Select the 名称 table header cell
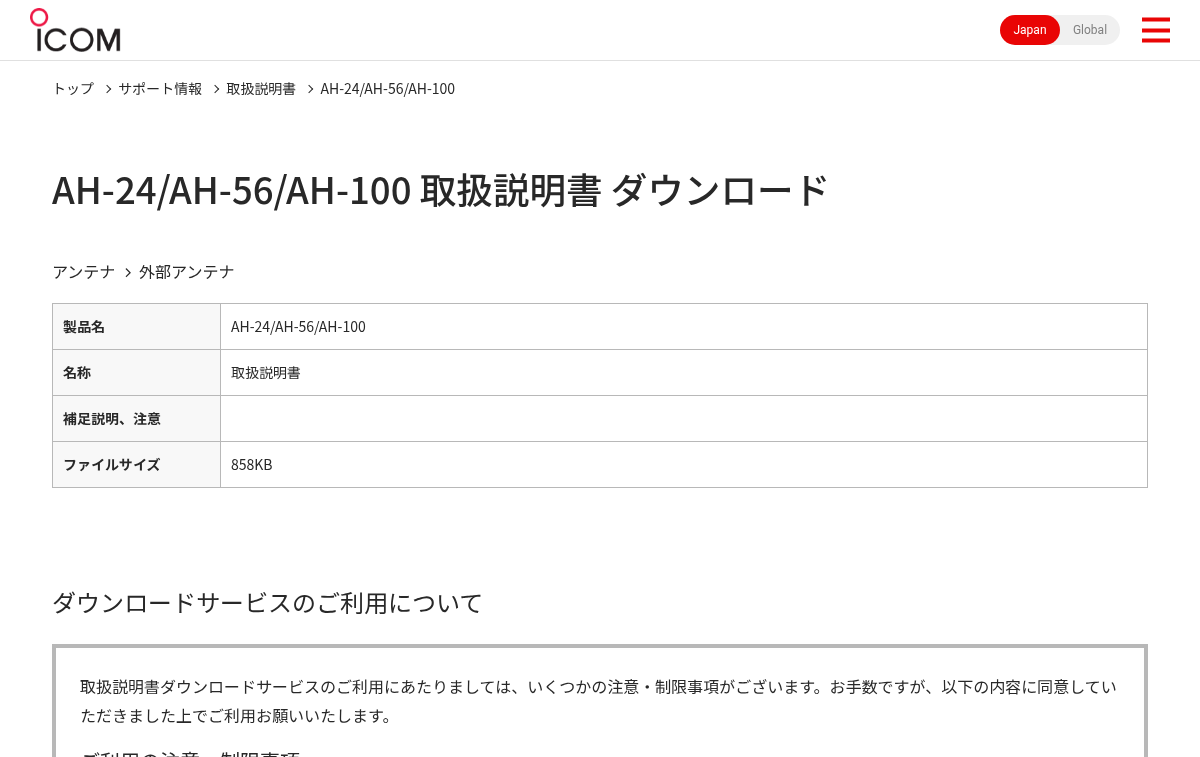 coord(136,373)
